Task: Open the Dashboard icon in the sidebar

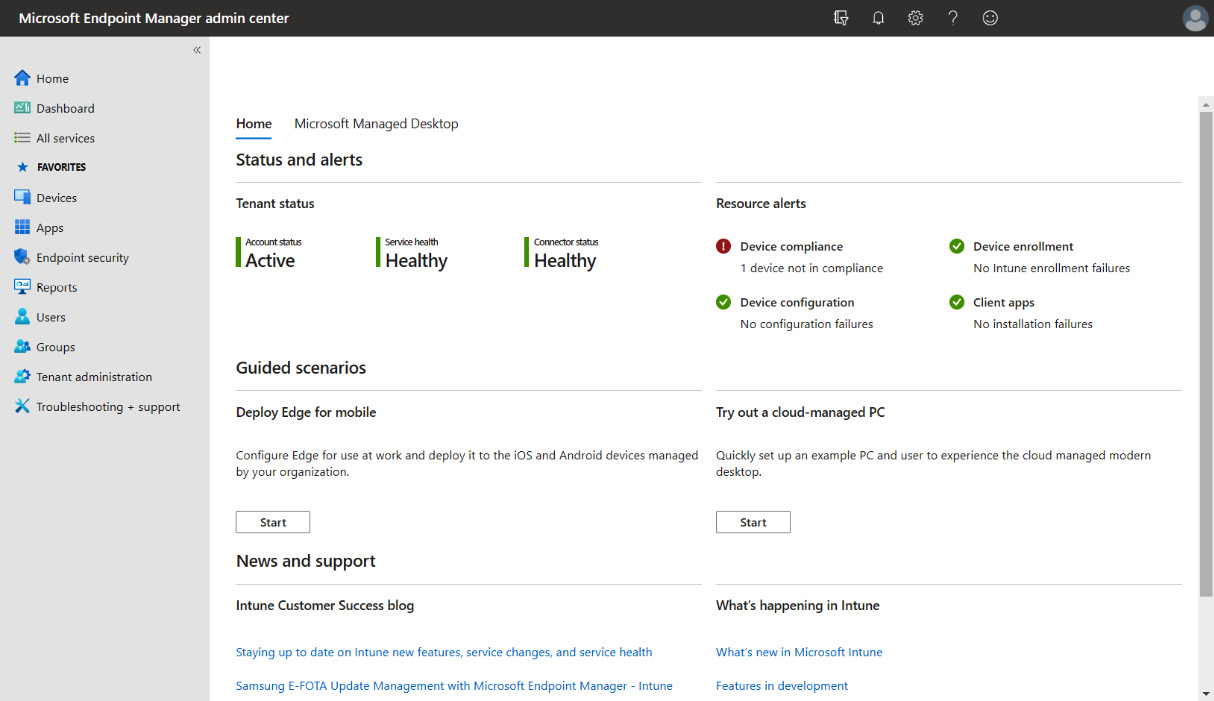Action: tap(22, 108)
